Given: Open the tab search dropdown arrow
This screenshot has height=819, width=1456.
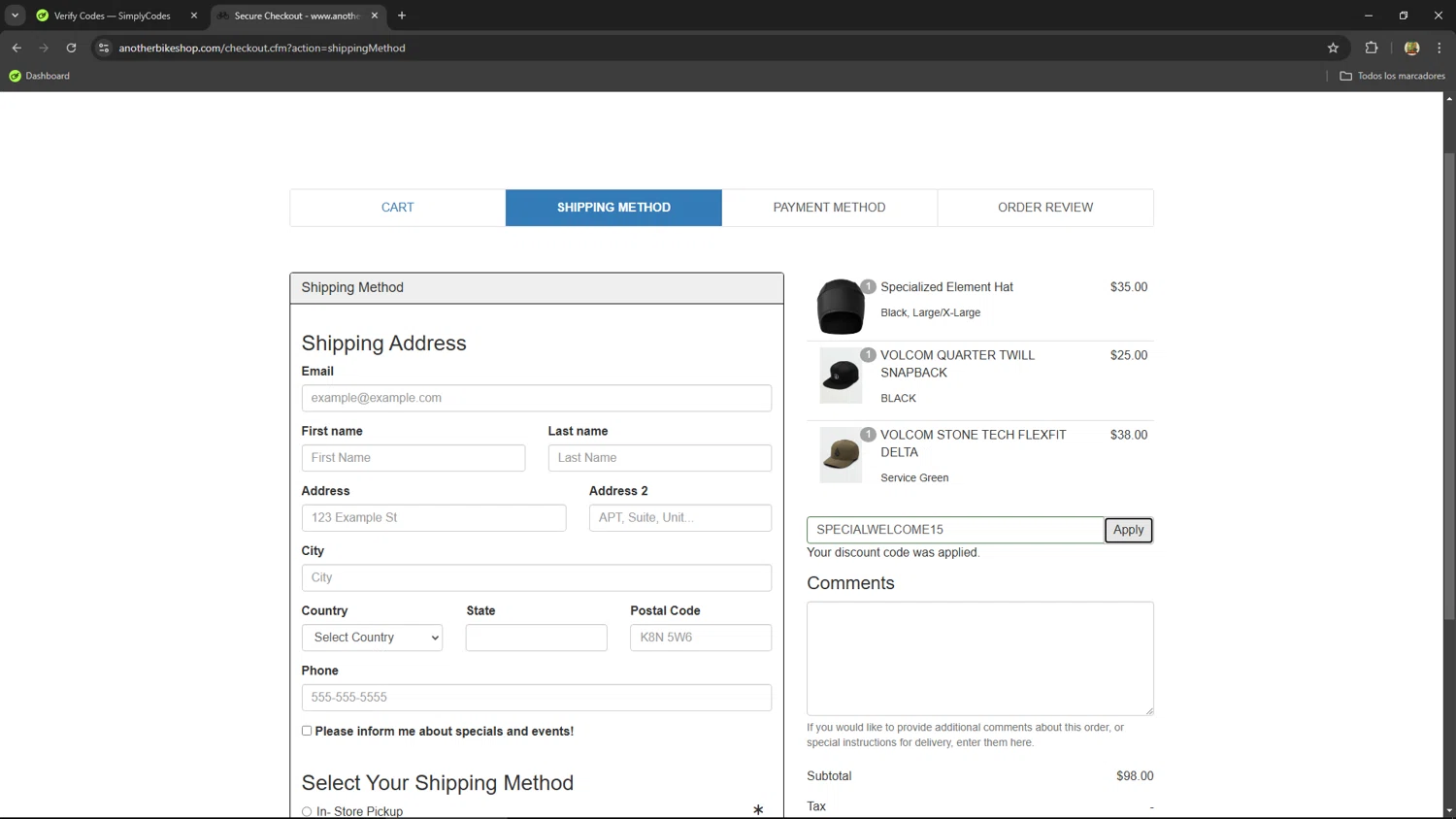Looking at the screenshot, I should pyautogui.click(x=16, y=16).
